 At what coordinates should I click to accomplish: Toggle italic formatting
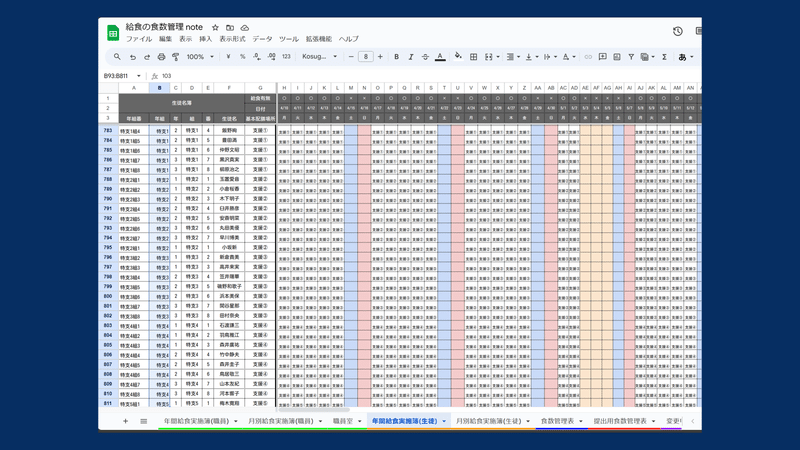click(411, 57)
